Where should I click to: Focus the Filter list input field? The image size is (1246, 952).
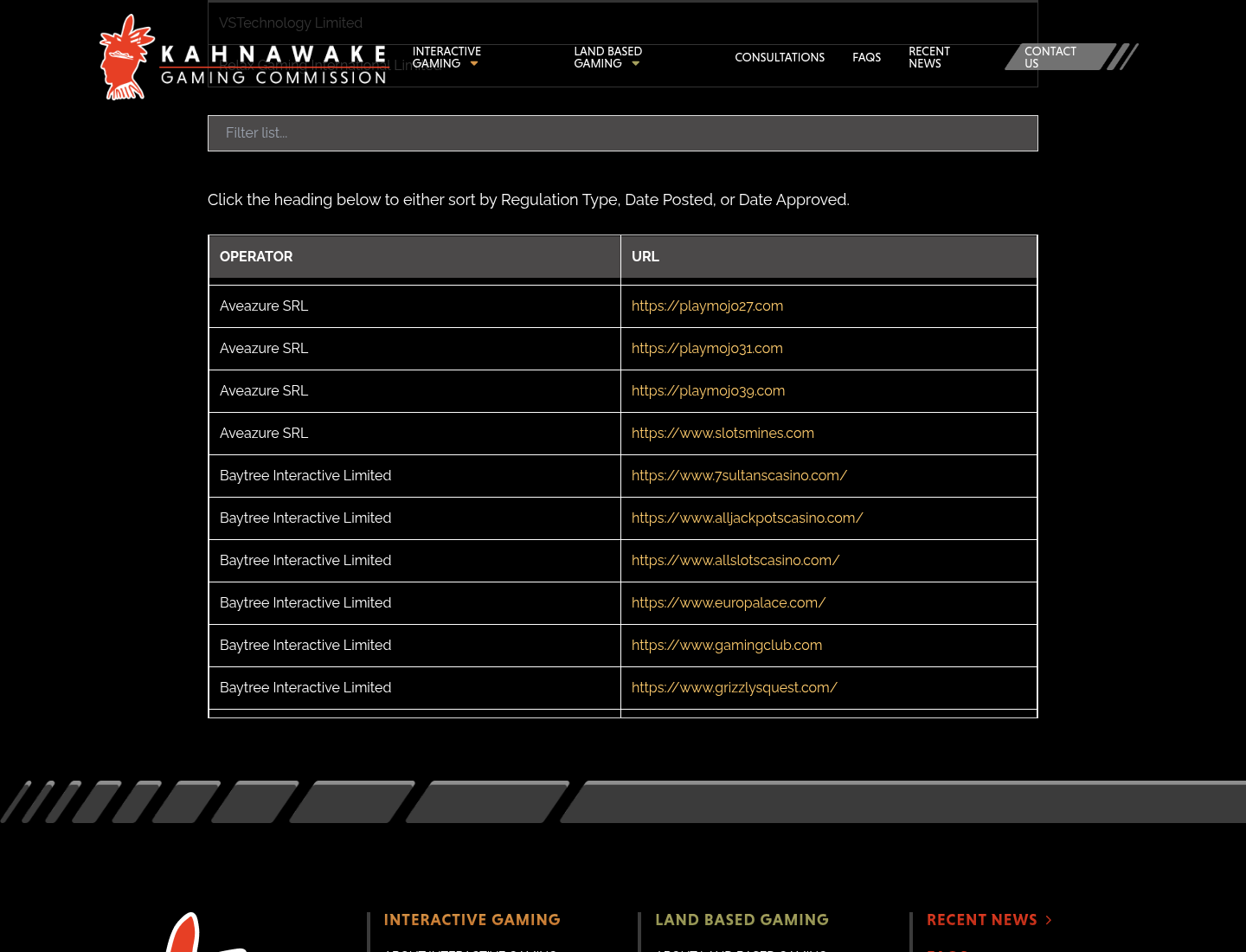click(623, 133)
